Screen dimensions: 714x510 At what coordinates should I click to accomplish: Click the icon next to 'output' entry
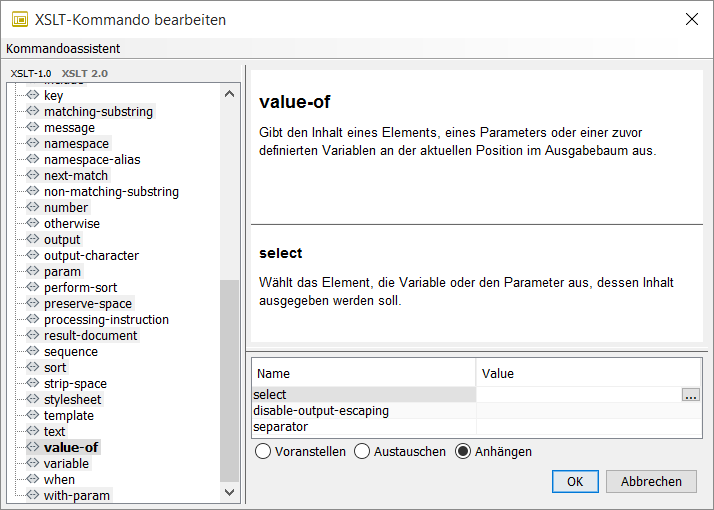(x=32, y=239)
